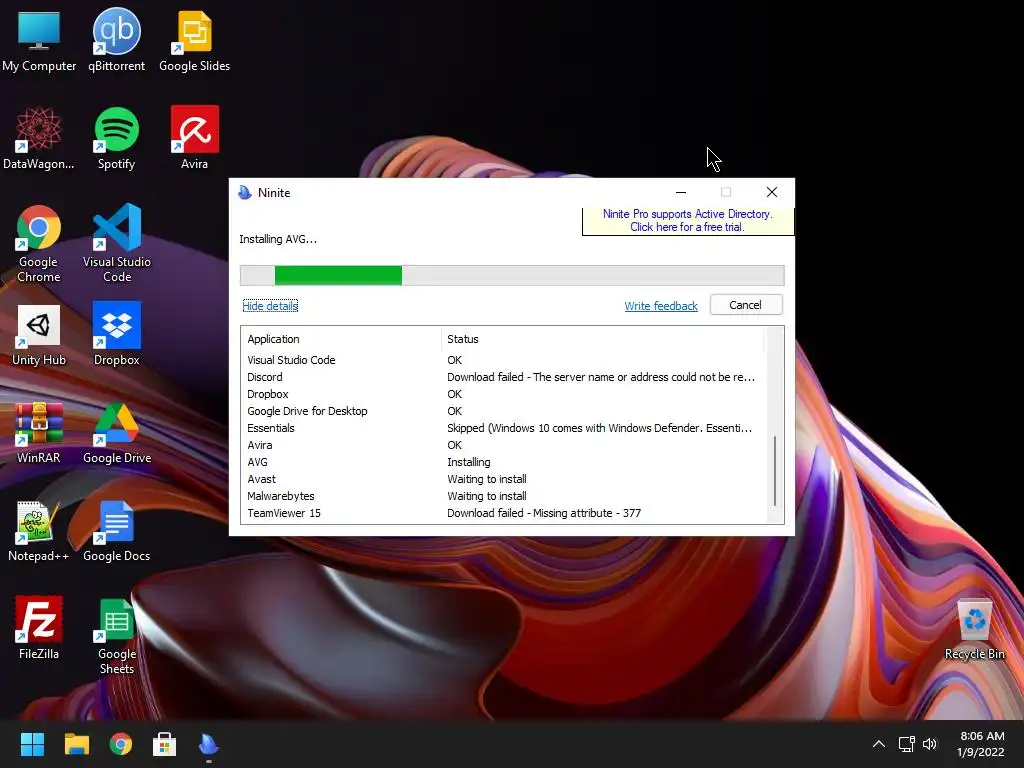Click Hide details link in Ninite
Screen dimensions: 1024x768
point(270,306)
